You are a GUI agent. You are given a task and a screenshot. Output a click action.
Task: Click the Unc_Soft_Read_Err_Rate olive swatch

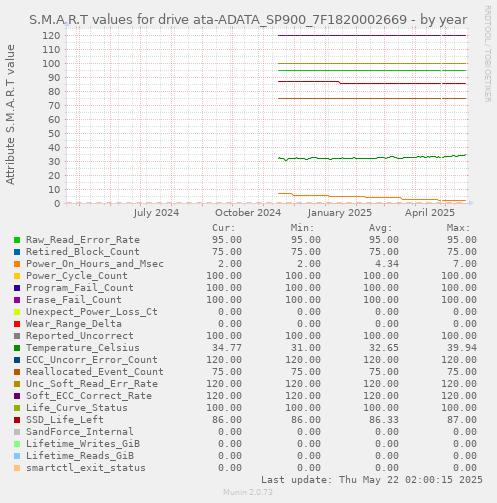click(x=17, y=384)
